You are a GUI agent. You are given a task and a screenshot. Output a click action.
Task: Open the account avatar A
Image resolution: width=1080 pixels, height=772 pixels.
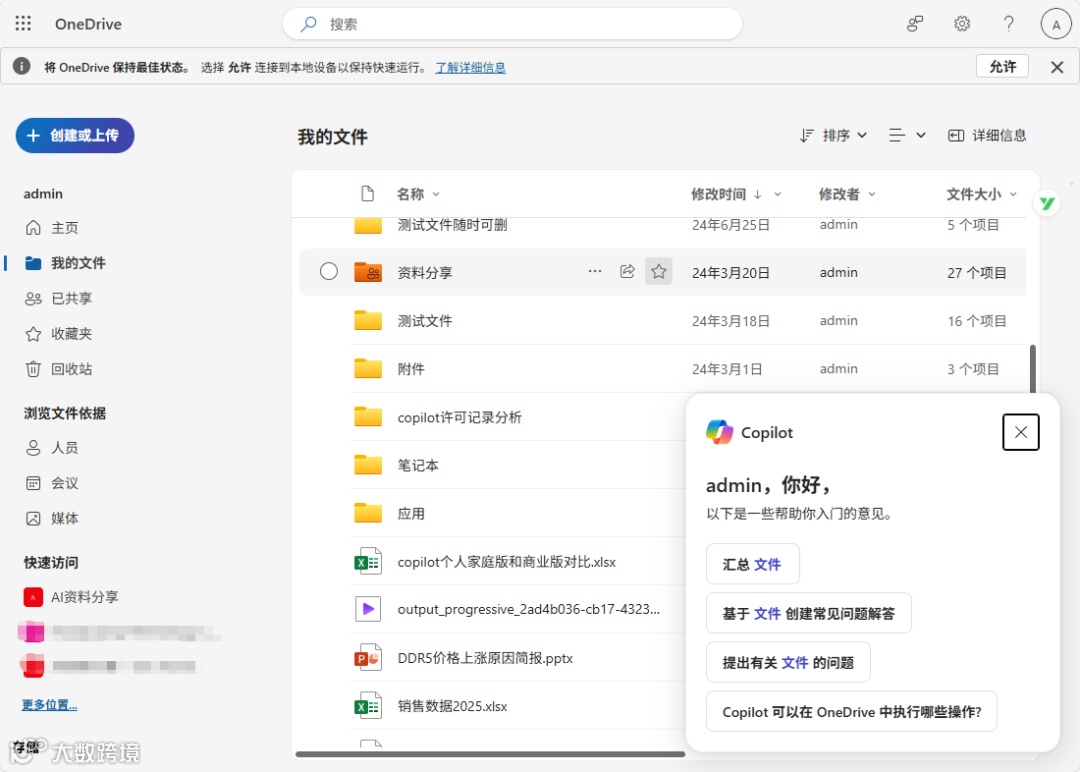[1055, 25]
